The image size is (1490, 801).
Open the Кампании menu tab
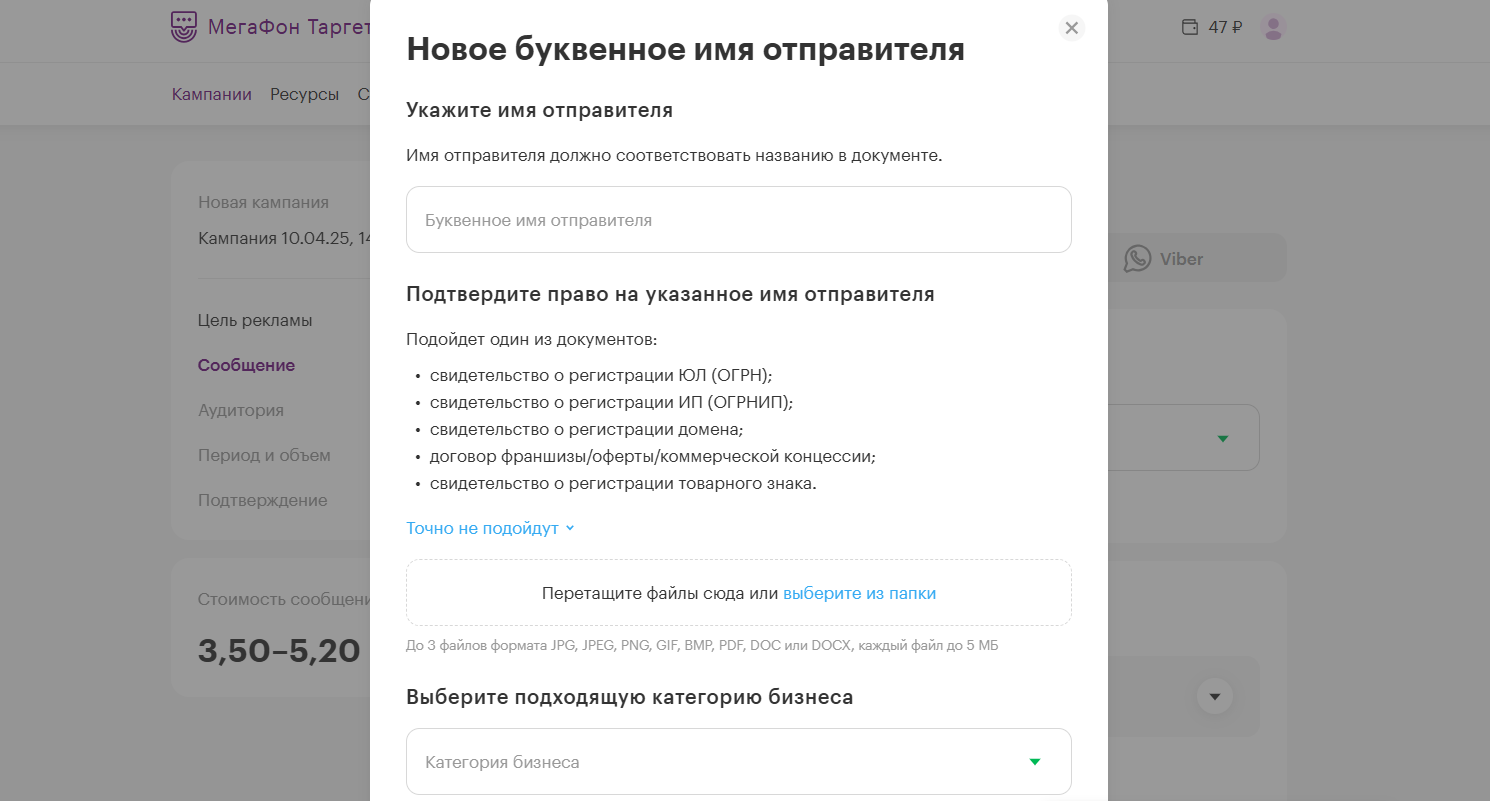(211, 94)
